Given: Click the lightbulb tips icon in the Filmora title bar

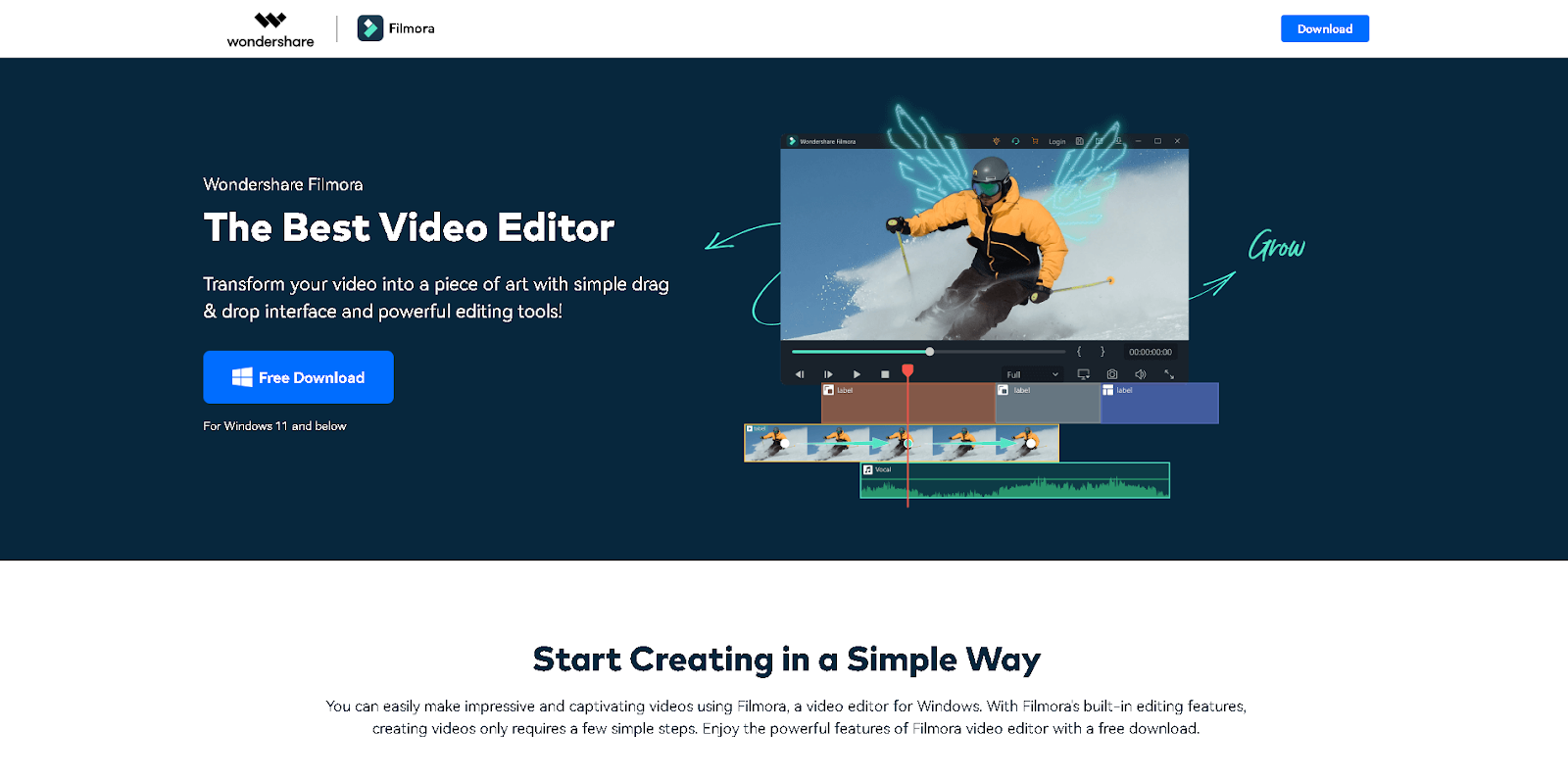Looking at the screenshot, I should [997, 141].
